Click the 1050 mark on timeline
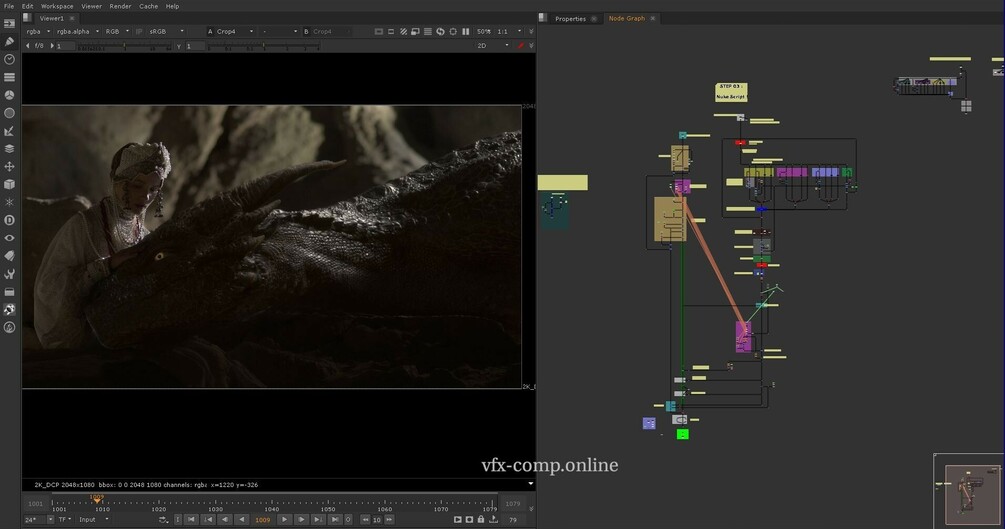Image resolution: width=1005 pixels, height=529 pixels. click(x=328, y=507)
